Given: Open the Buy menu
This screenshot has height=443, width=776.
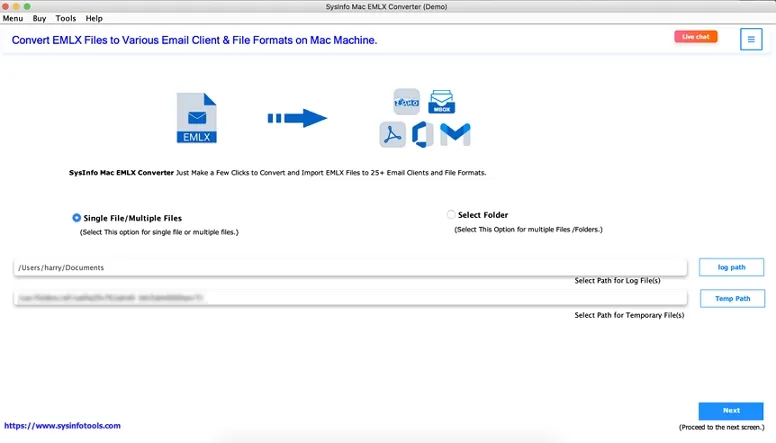Looking at the screenshot, I should [39, 18].
